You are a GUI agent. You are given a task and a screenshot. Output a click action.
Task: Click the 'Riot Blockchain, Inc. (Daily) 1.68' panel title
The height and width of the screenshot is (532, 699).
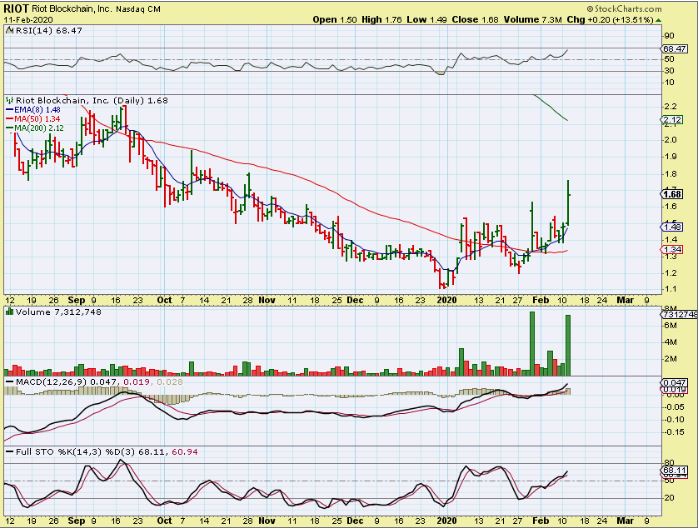pos(91,101)
